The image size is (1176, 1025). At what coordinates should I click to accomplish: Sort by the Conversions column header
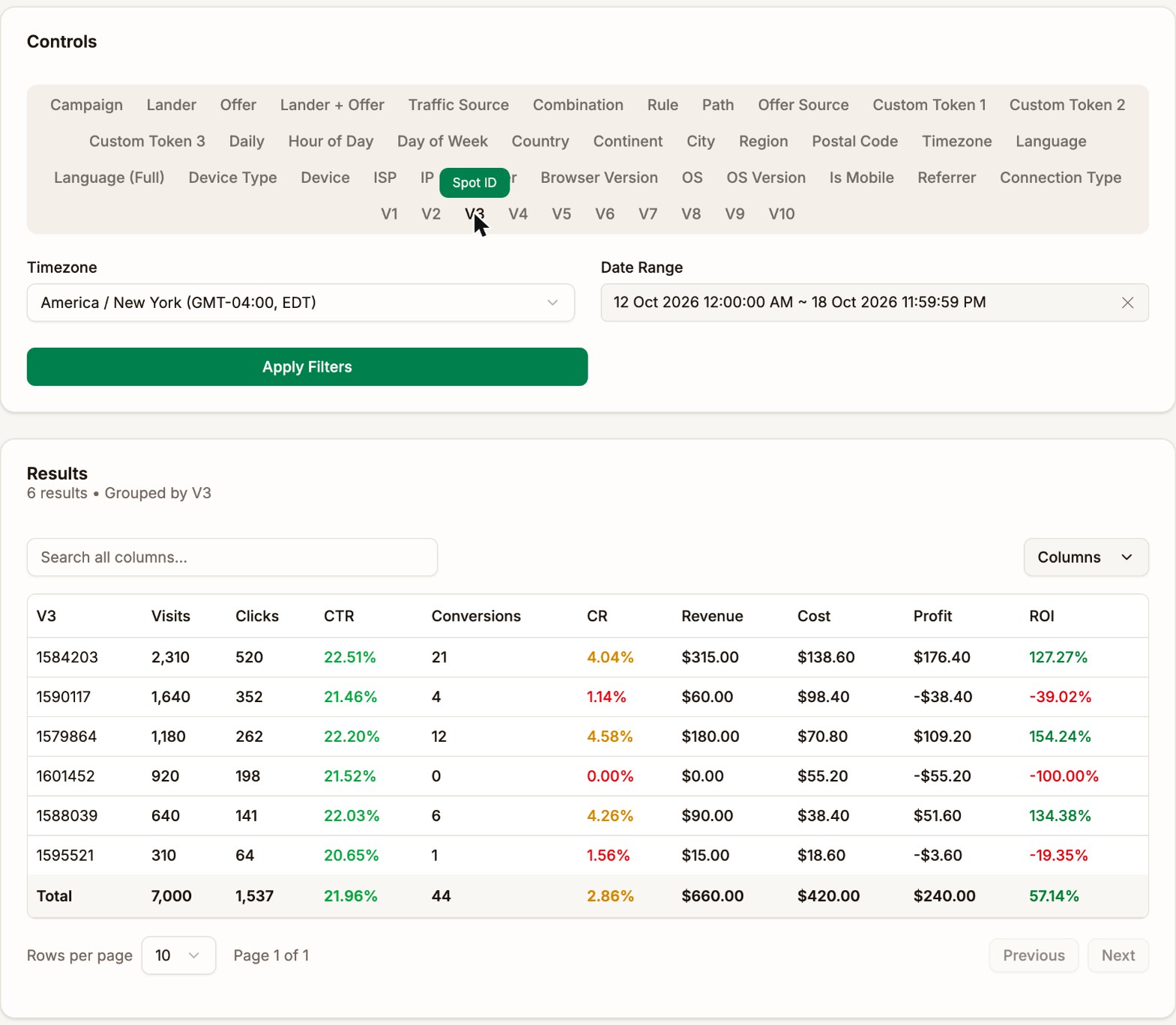pyautogui.click(x=476, y=616)
